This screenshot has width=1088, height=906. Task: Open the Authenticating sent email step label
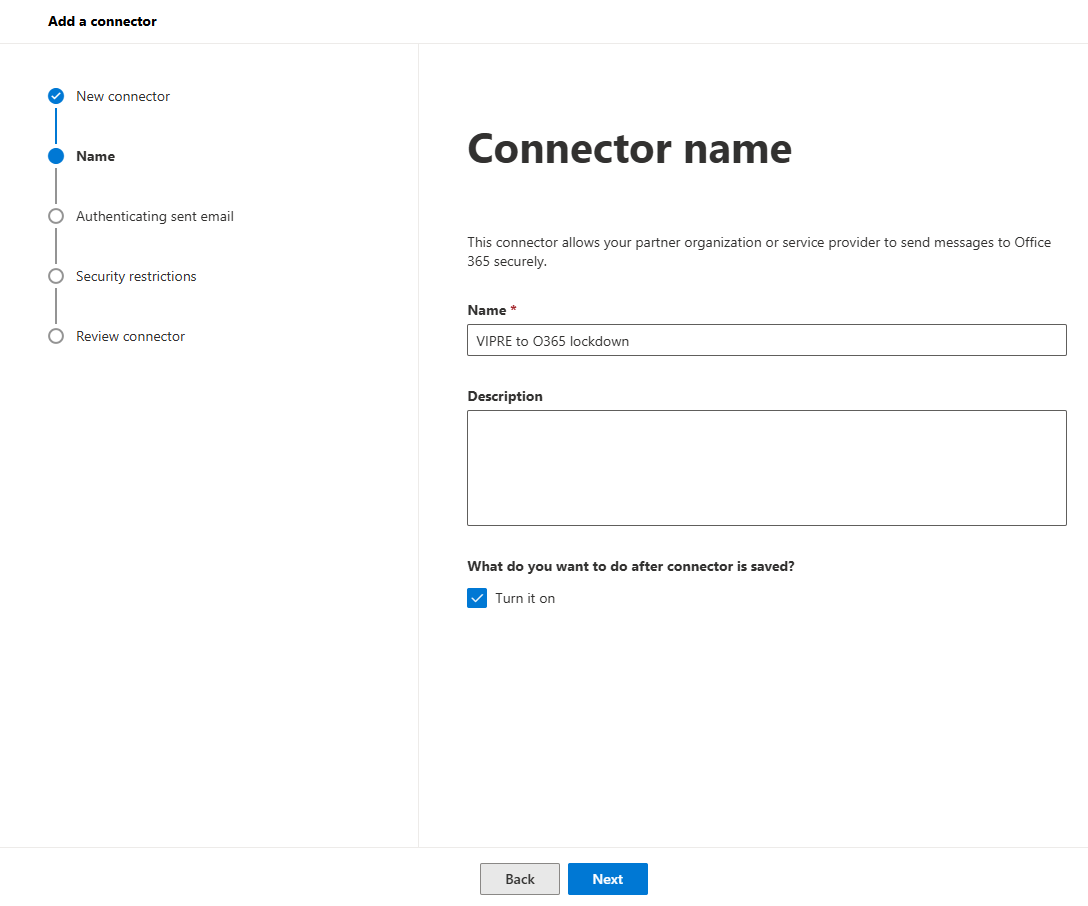pyautogui.click(x=155, y=216)
